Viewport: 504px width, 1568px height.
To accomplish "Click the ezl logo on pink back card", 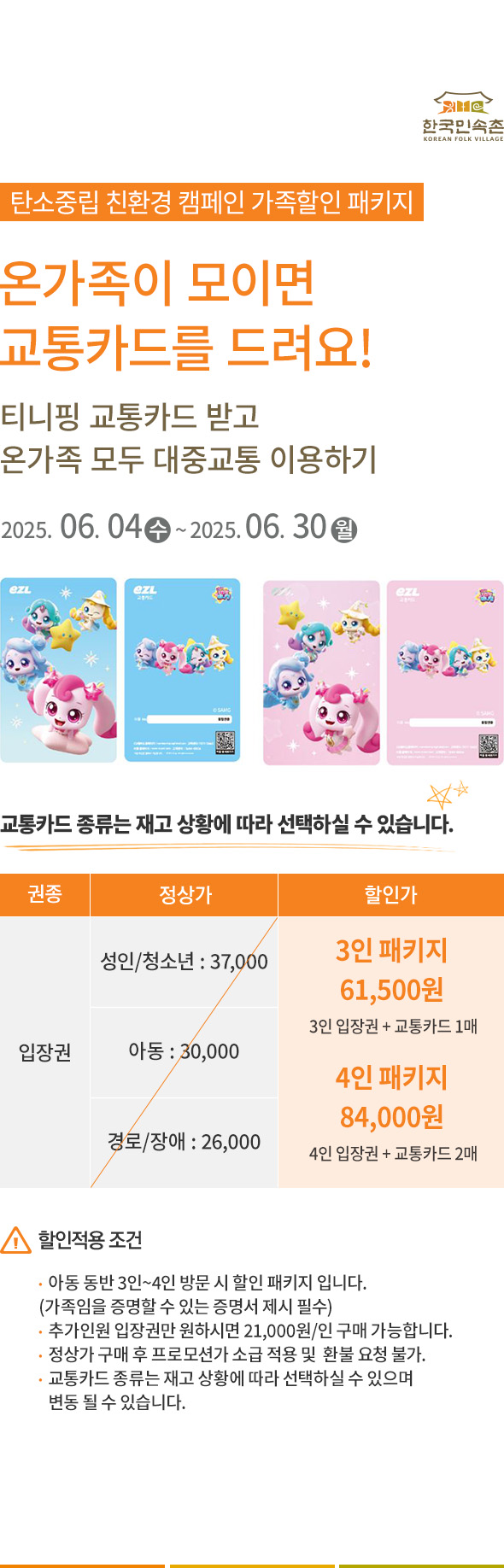I will pyautogui.click(x=407, y=593).
